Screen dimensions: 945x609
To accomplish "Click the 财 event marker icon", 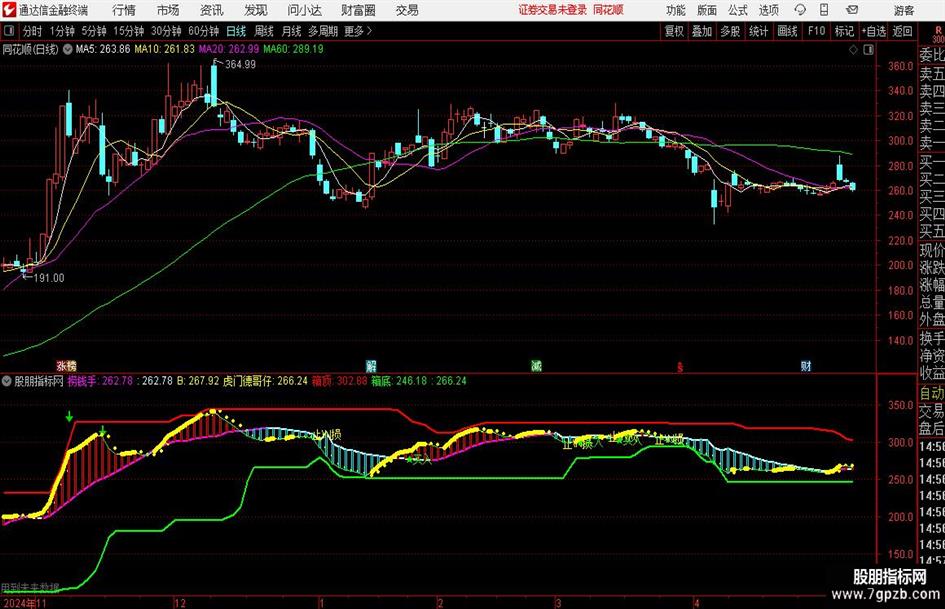I will (x=806, y=365).
